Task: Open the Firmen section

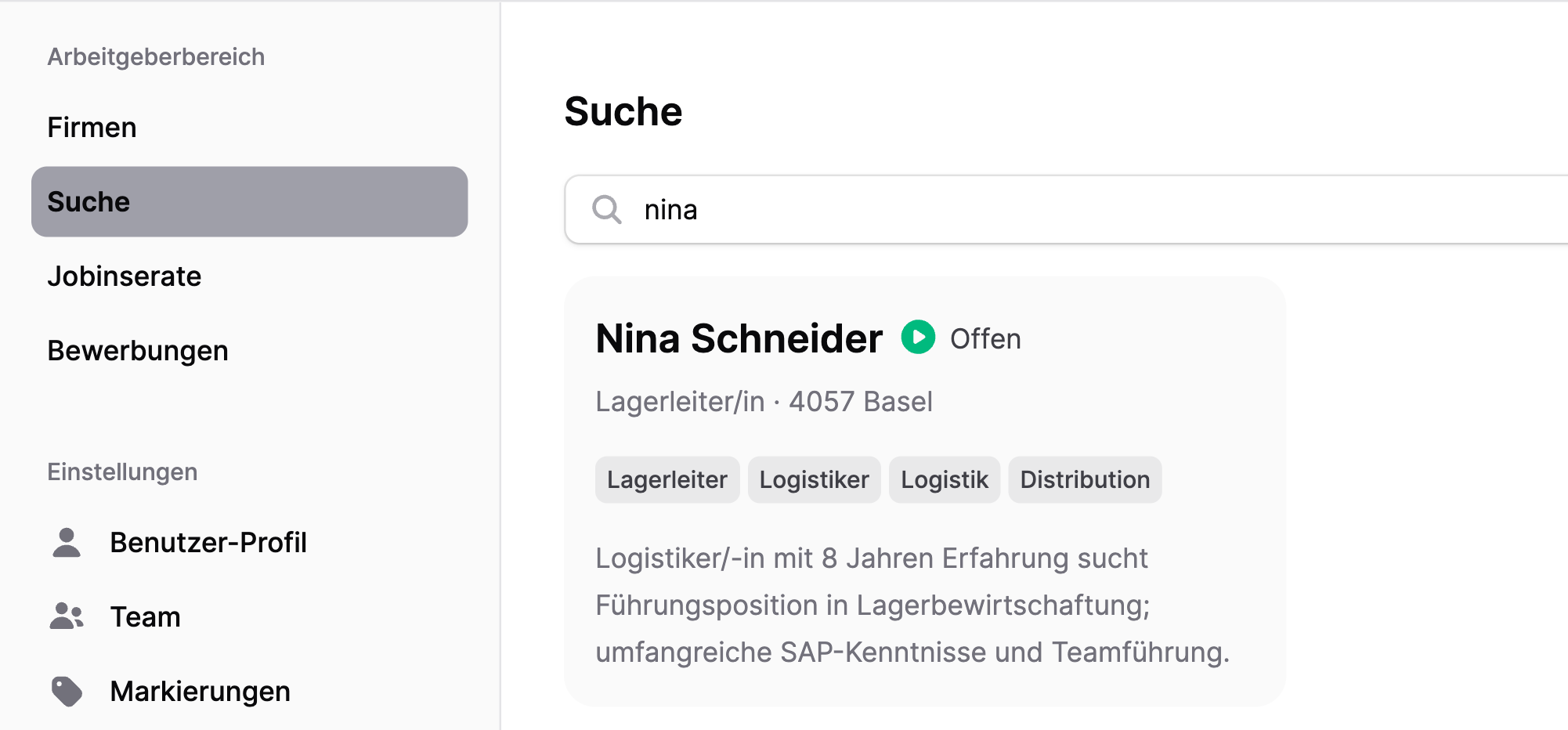Action: point(92,126)
